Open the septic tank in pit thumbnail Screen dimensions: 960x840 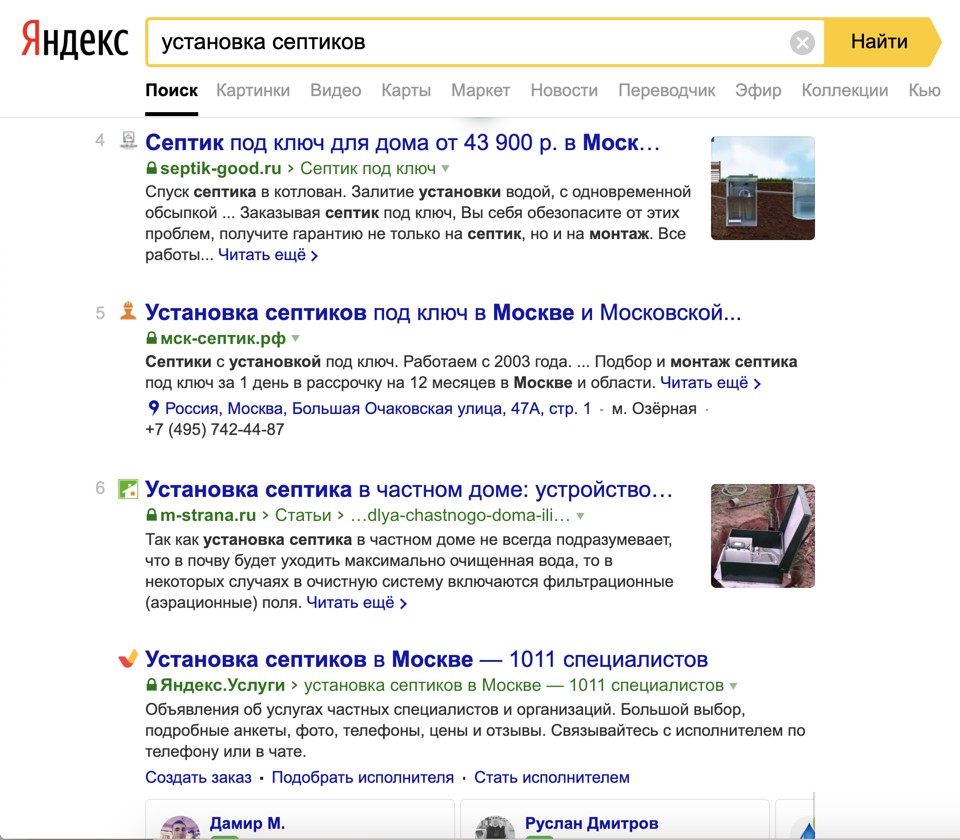pos(762,536)
